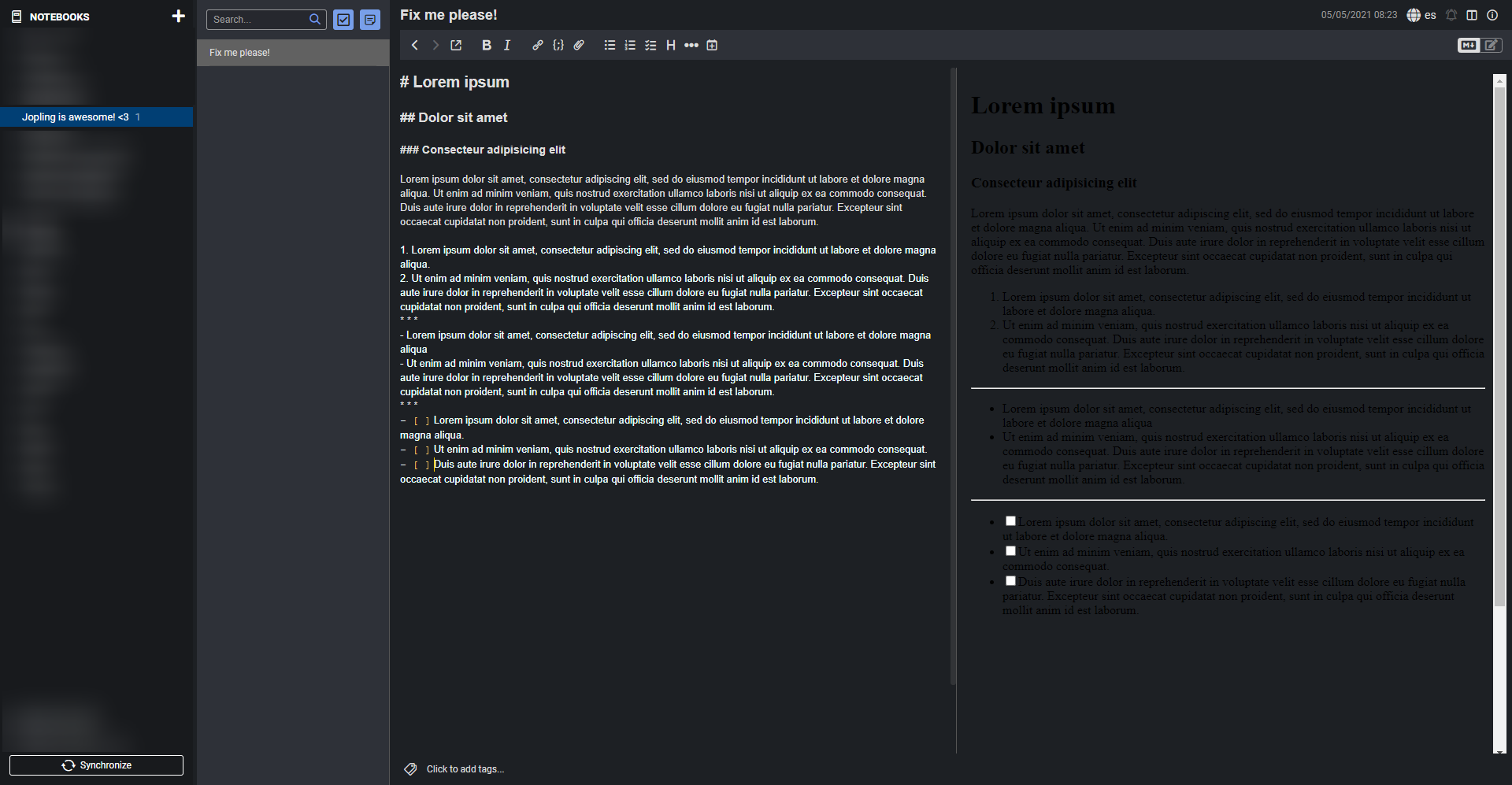The width and height of the screenshot is (1512, 785).
Task: Click the preview pane scrollbar
Action: click(x=1499, y=346)
